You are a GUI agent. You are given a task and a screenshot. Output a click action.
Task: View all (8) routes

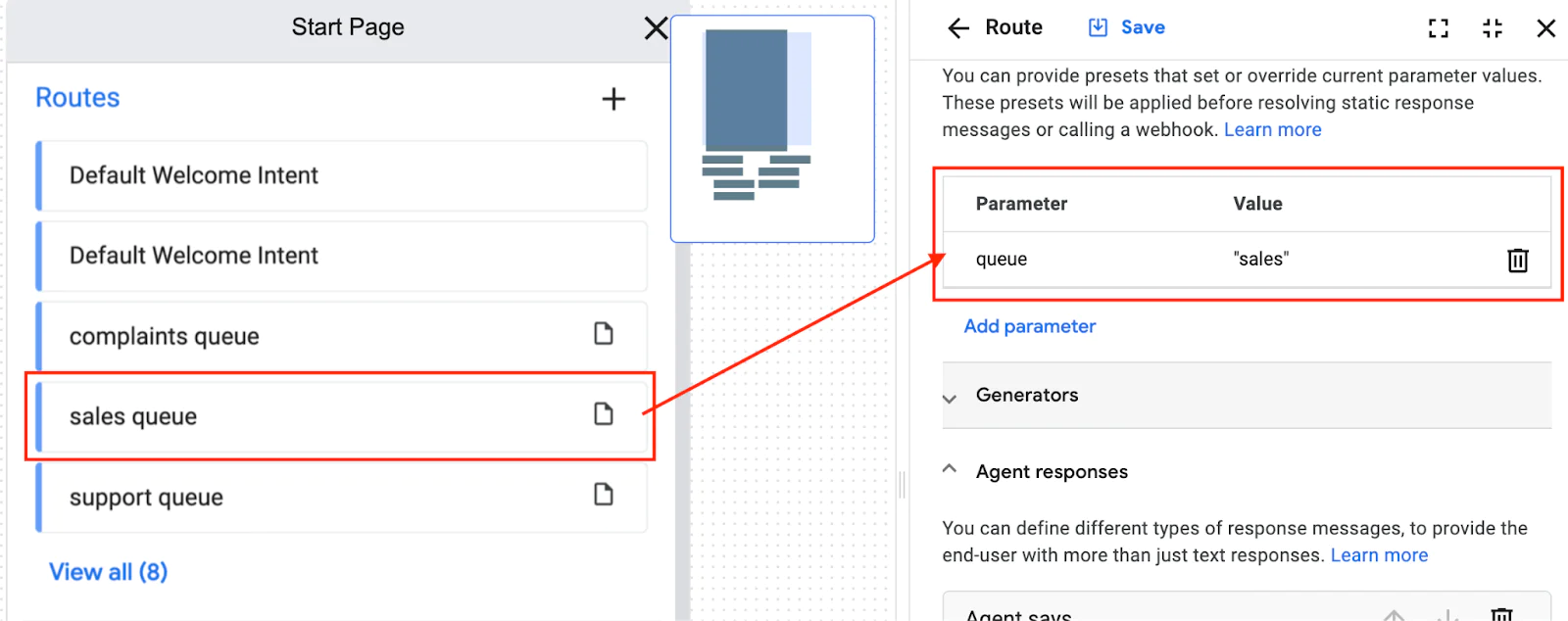109,572
